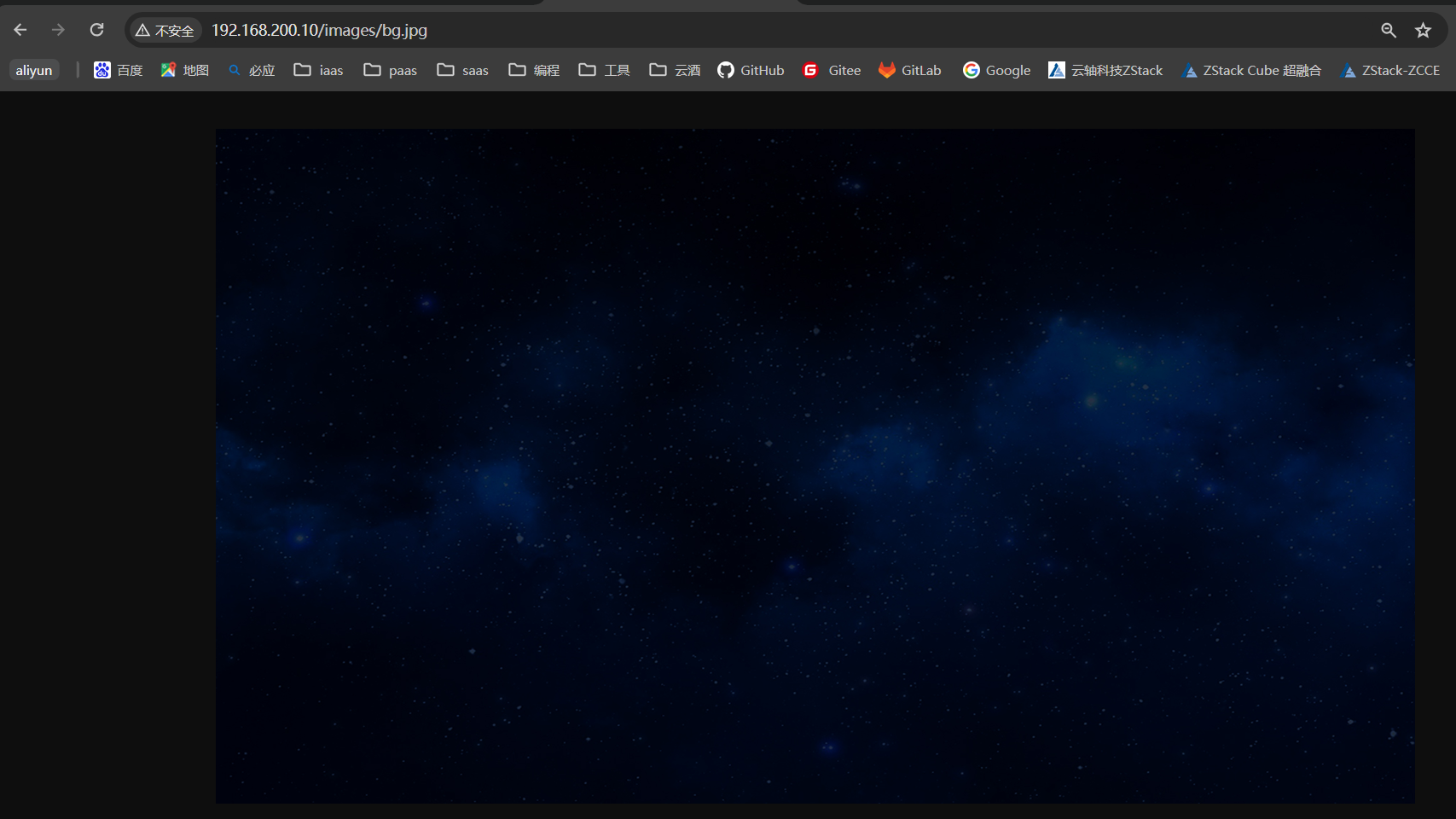
Task: Expand the 云酒 bookmark folder
Action: (x=675, y=70)
